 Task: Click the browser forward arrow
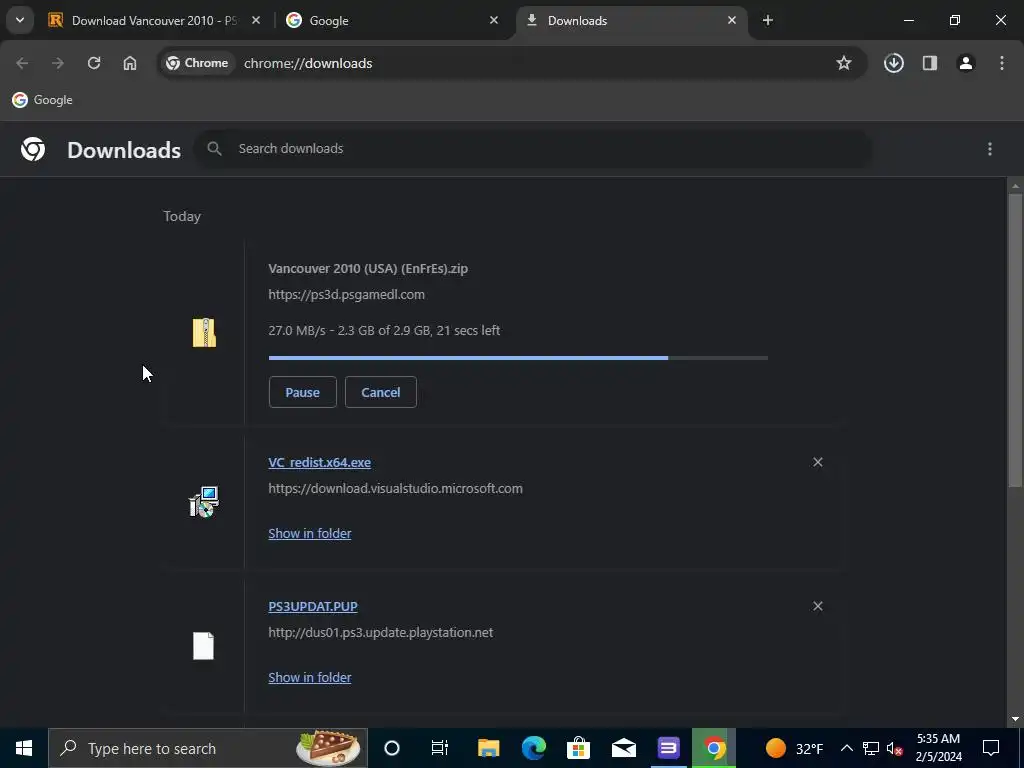tap(58, 63)
